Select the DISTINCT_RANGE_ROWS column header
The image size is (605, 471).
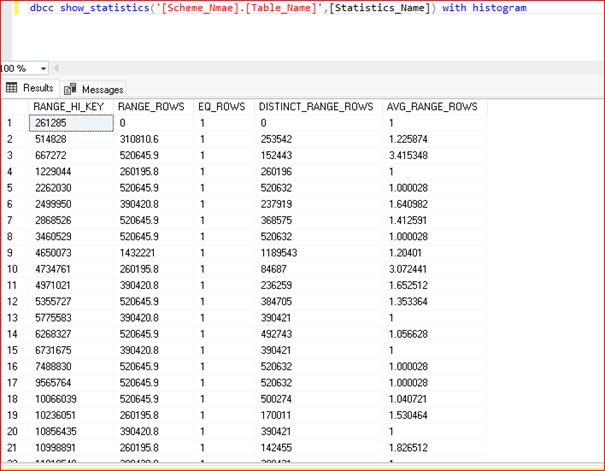317,107
